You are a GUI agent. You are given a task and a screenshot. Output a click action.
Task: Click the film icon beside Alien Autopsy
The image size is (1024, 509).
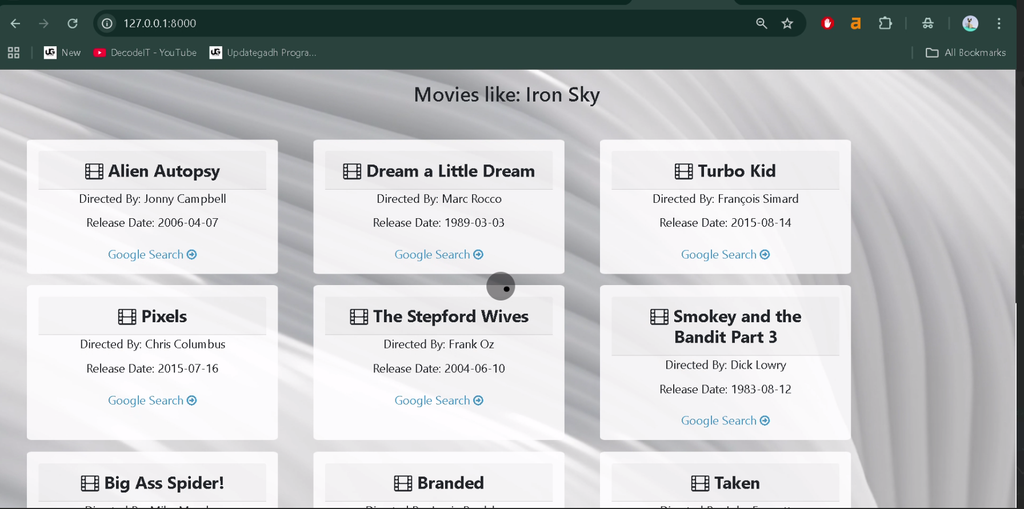pos(94,172)
